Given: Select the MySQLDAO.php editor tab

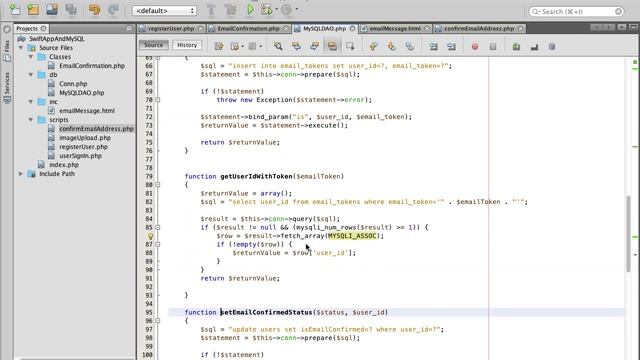Looking at the screenshot, I should pyautogui.click(x=324, y=29).
